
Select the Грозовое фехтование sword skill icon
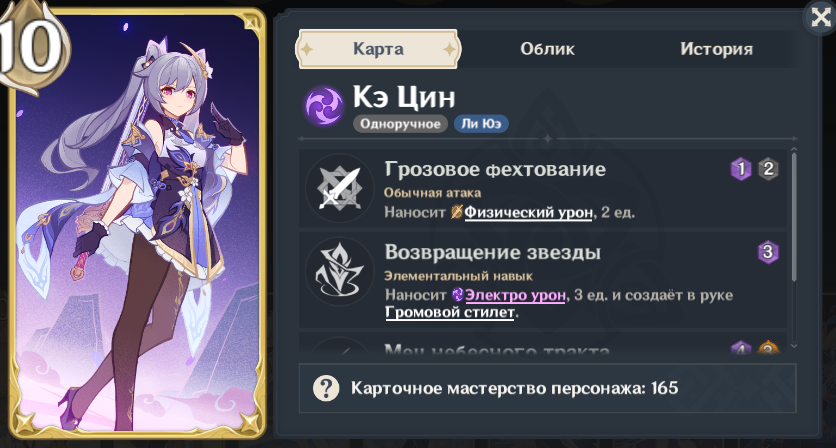pos(340,188)
